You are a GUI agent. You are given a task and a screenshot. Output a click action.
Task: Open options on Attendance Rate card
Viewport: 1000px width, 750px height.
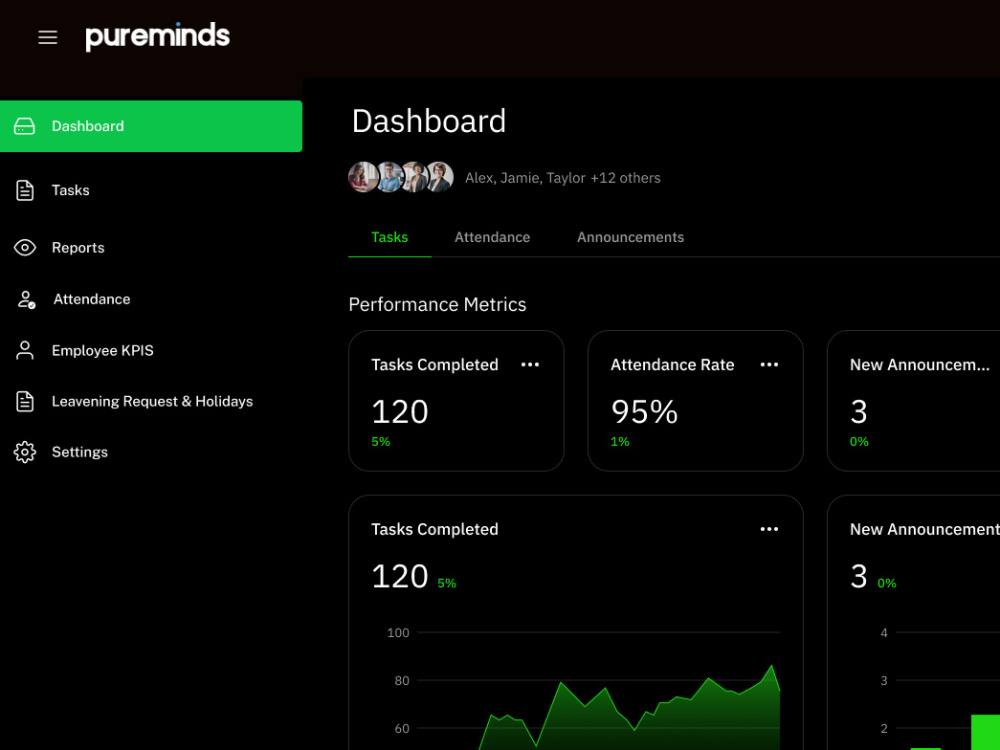[769, 365]
